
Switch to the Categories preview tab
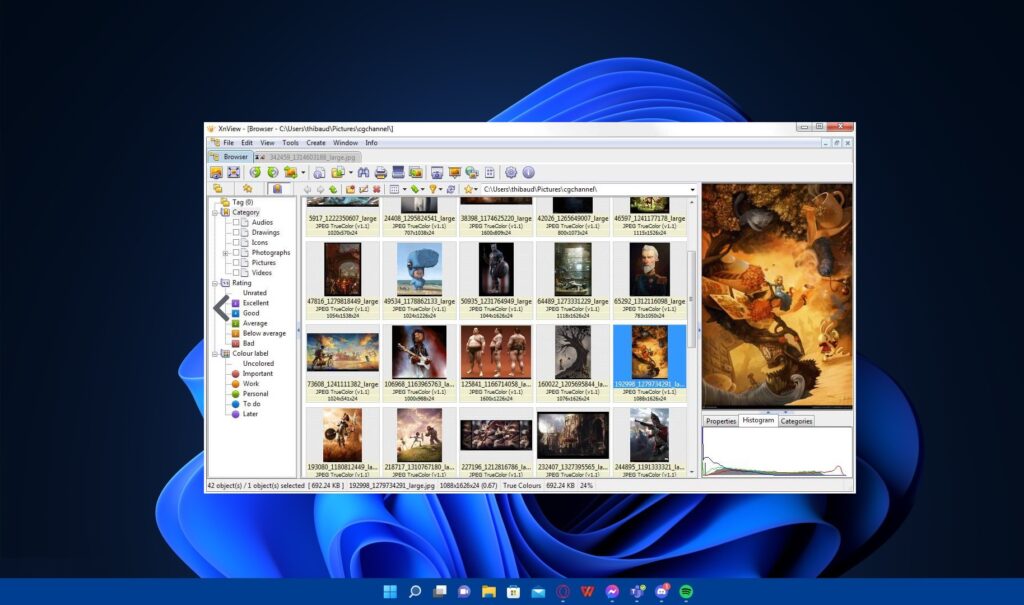point(796,421)
